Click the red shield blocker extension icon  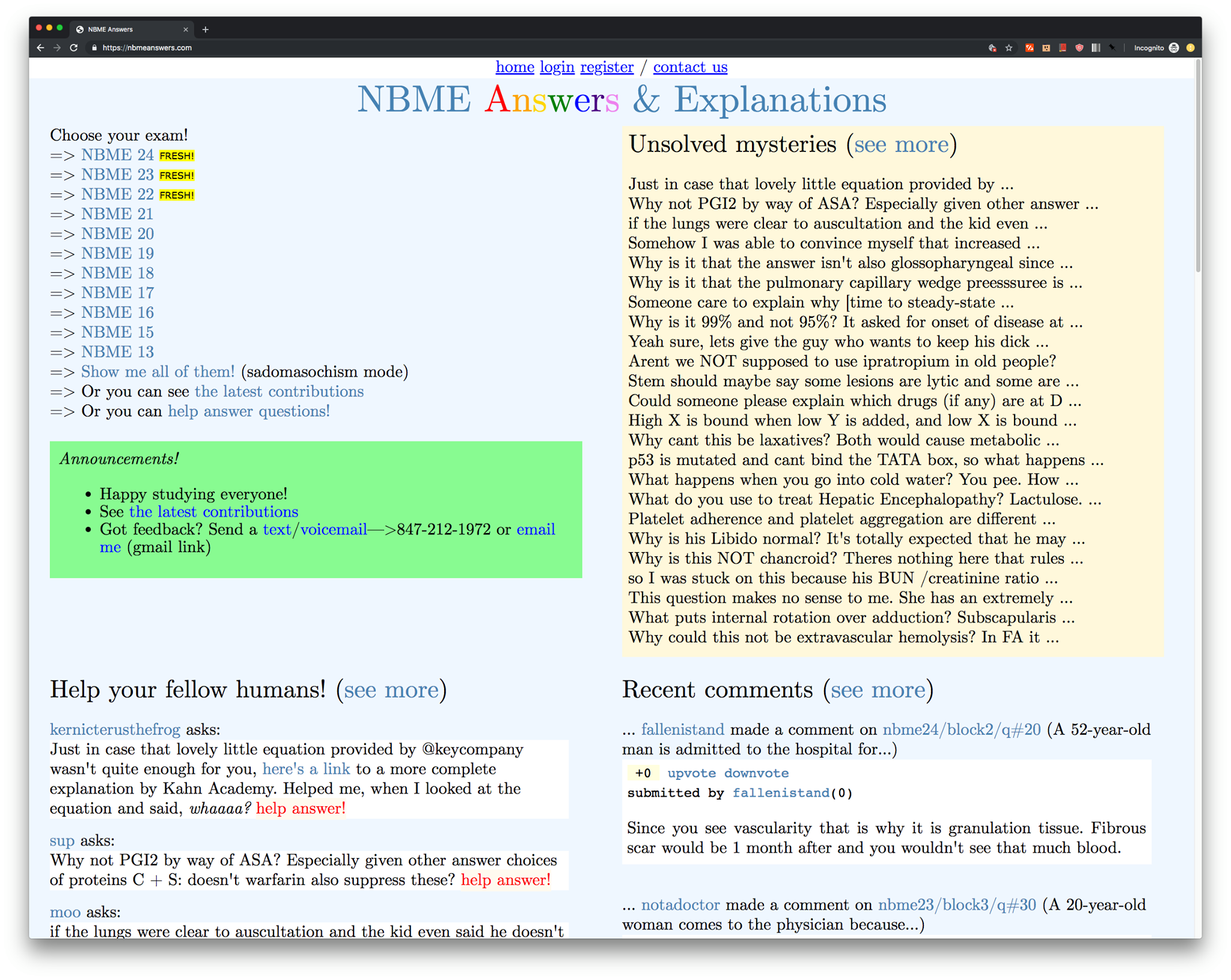coord(1080,48)
